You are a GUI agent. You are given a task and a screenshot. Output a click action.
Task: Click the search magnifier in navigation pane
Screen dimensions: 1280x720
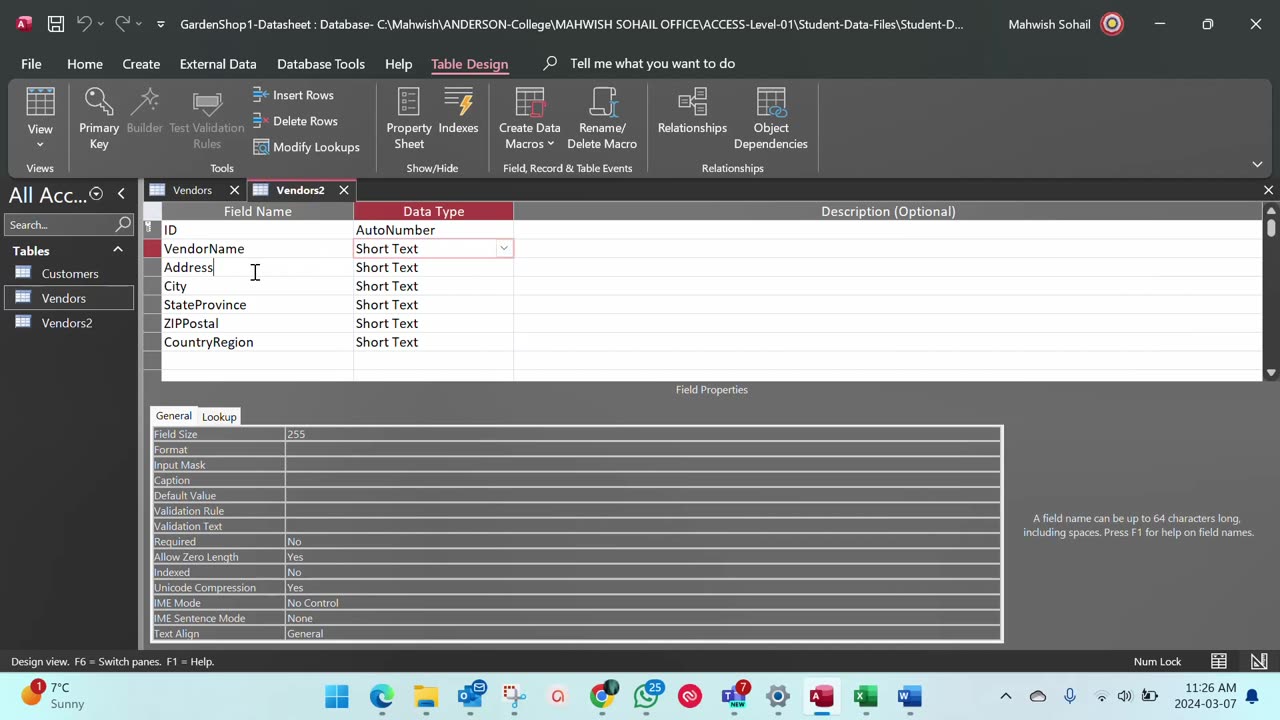[123, 225]
